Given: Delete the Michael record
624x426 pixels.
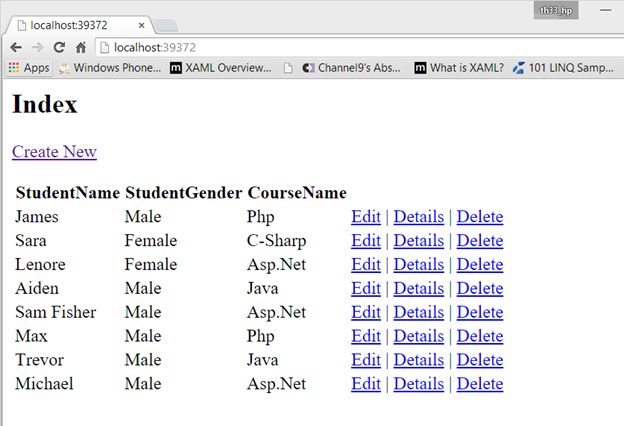Looking at the screenshot, I should (x=480, y=384).
